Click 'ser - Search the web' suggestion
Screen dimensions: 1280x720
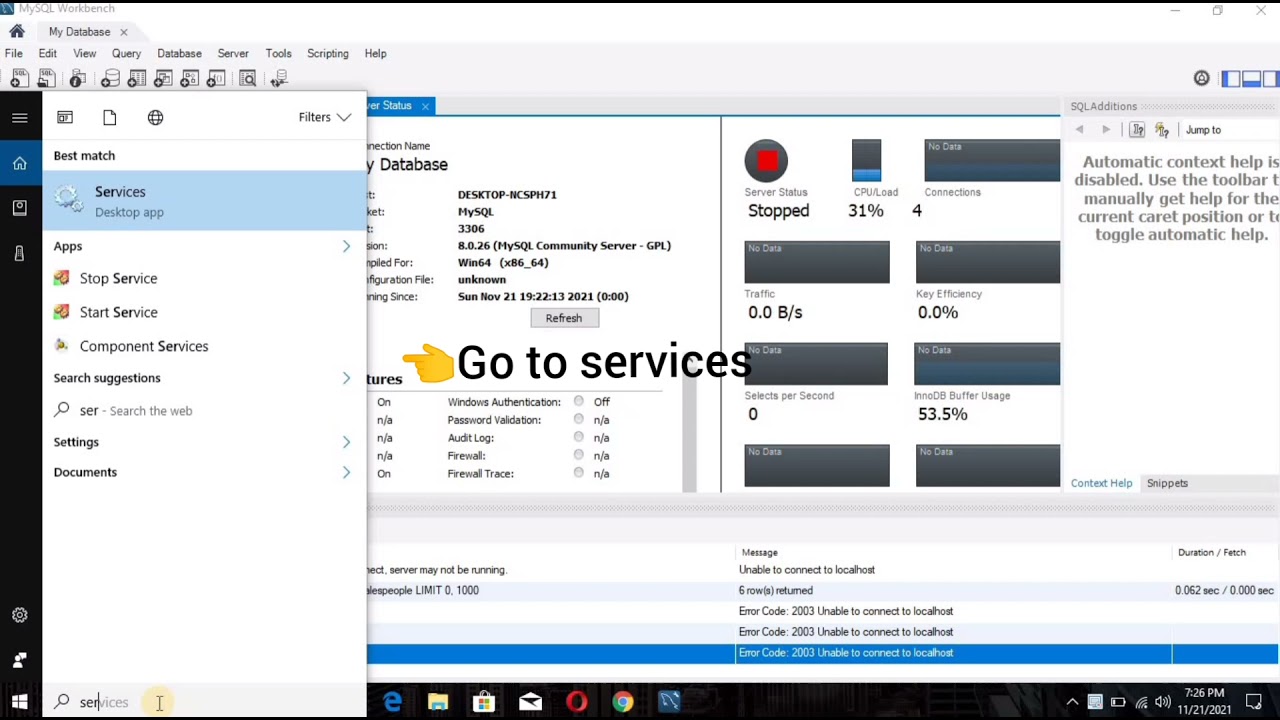205,410
